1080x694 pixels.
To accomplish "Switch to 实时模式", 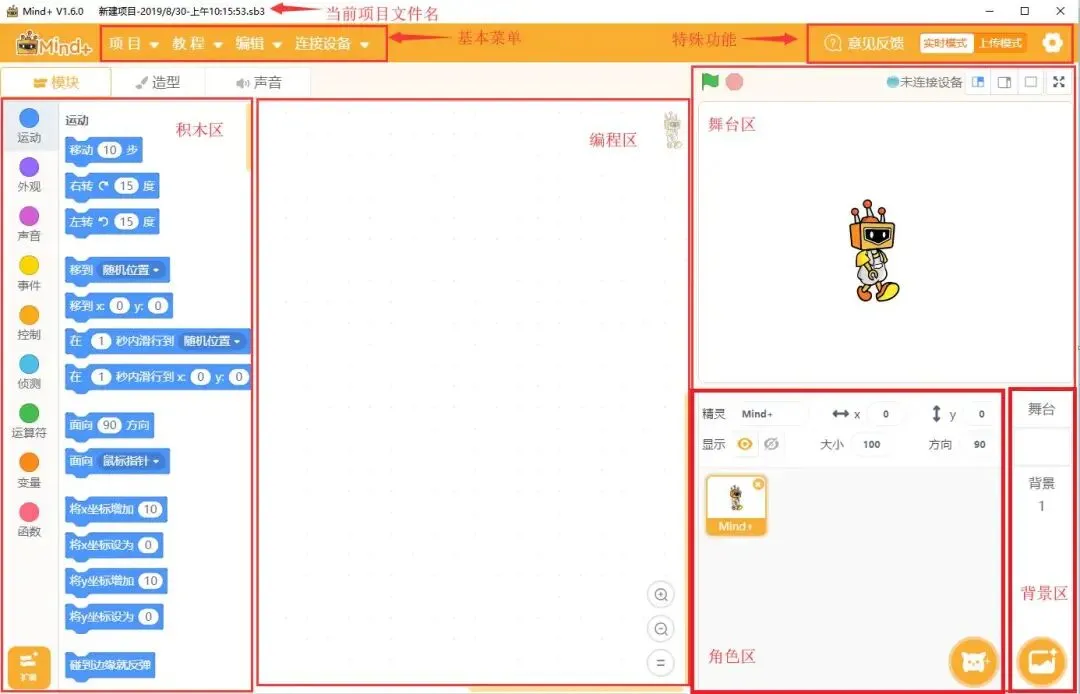I will coord(945,43).
